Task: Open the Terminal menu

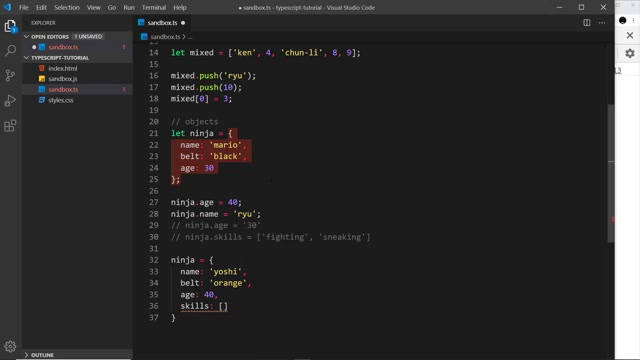Action: click(x=154, y=7)
